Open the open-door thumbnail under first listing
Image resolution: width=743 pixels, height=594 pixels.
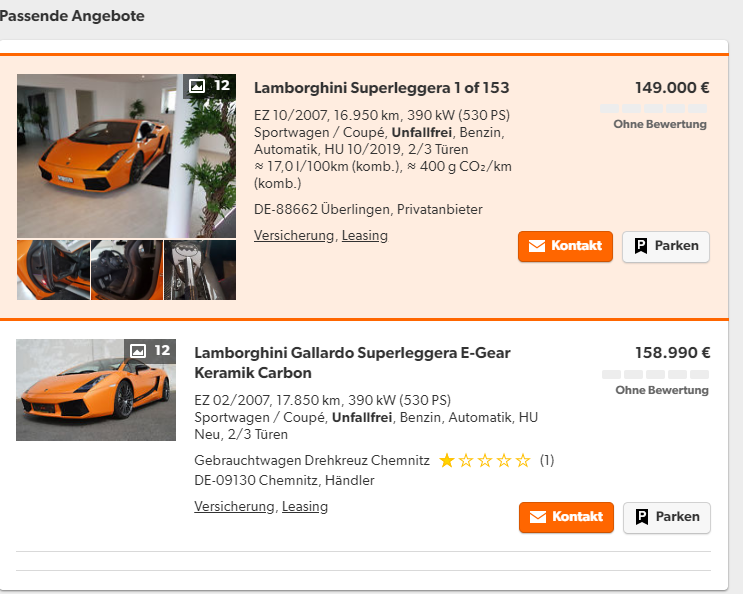52,270
